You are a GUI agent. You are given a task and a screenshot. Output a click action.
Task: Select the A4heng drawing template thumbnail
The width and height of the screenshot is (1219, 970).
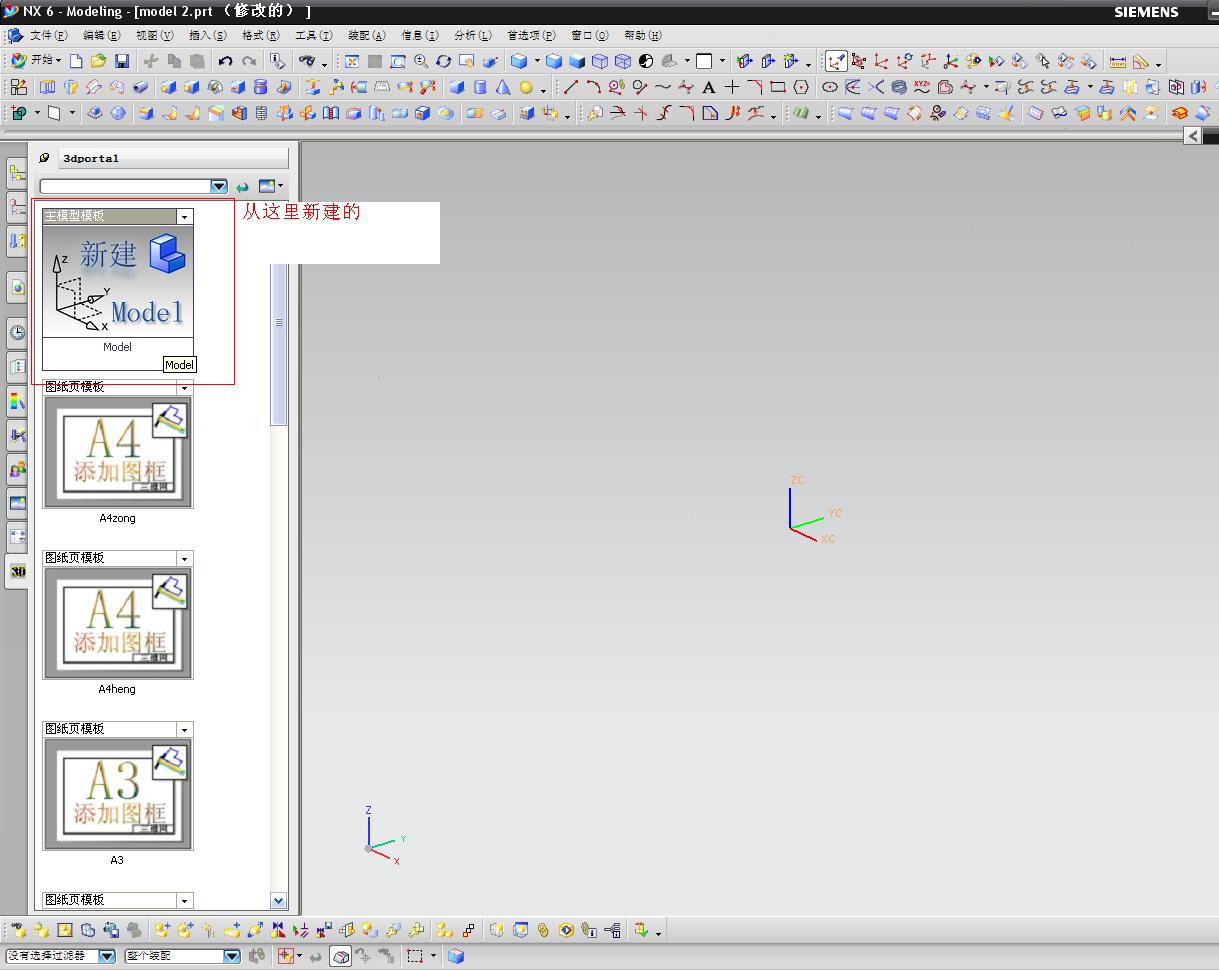[118, 623]
